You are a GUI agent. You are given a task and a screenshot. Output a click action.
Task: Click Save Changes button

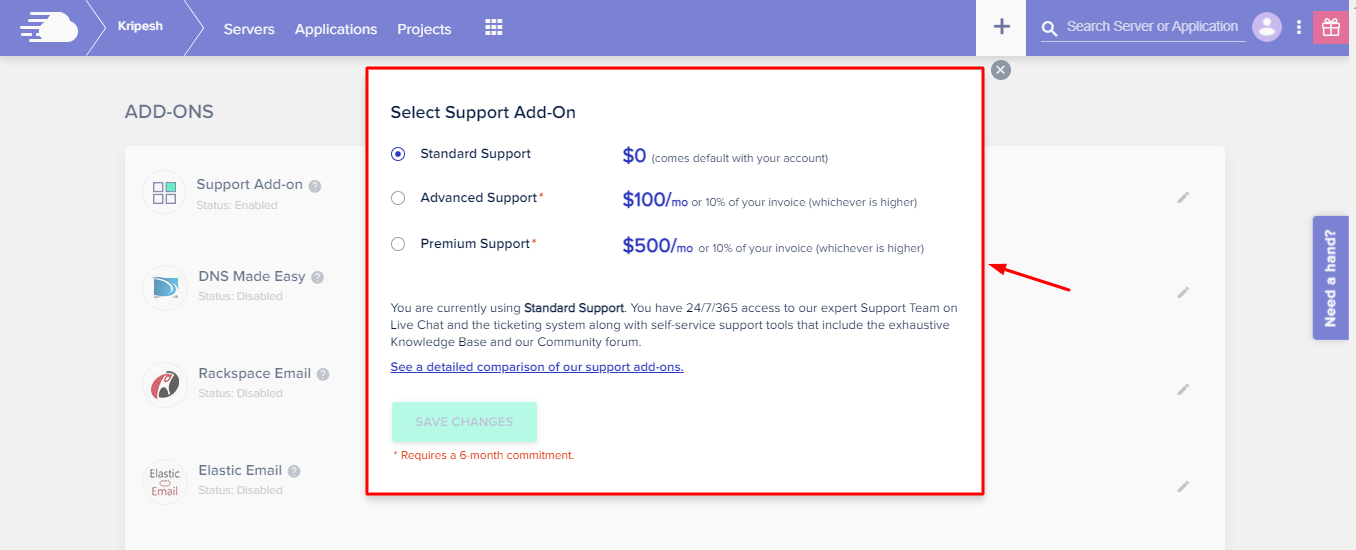coord(464,422)
